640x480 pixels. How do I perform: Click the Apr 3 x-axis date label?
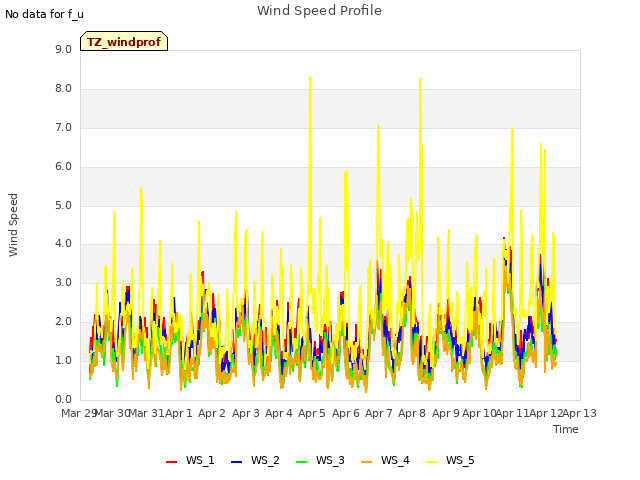click(x=246, y=413)
